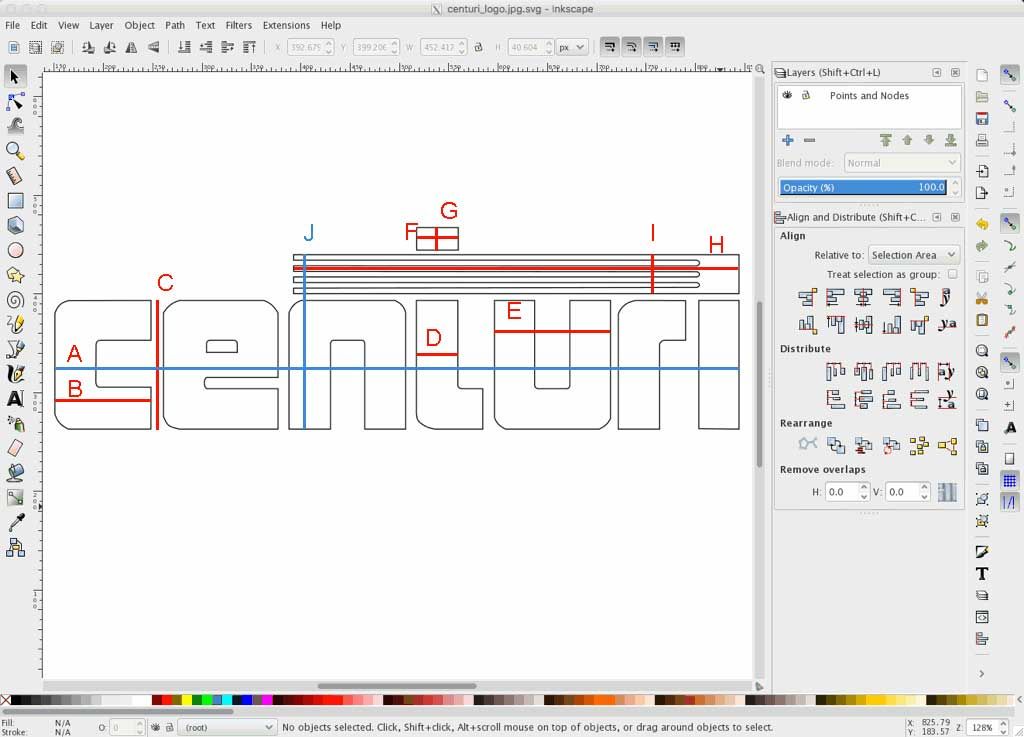1024x737 pixels.
Task: Pick the Rectangle drawing tool
Action: click(15, 201)
